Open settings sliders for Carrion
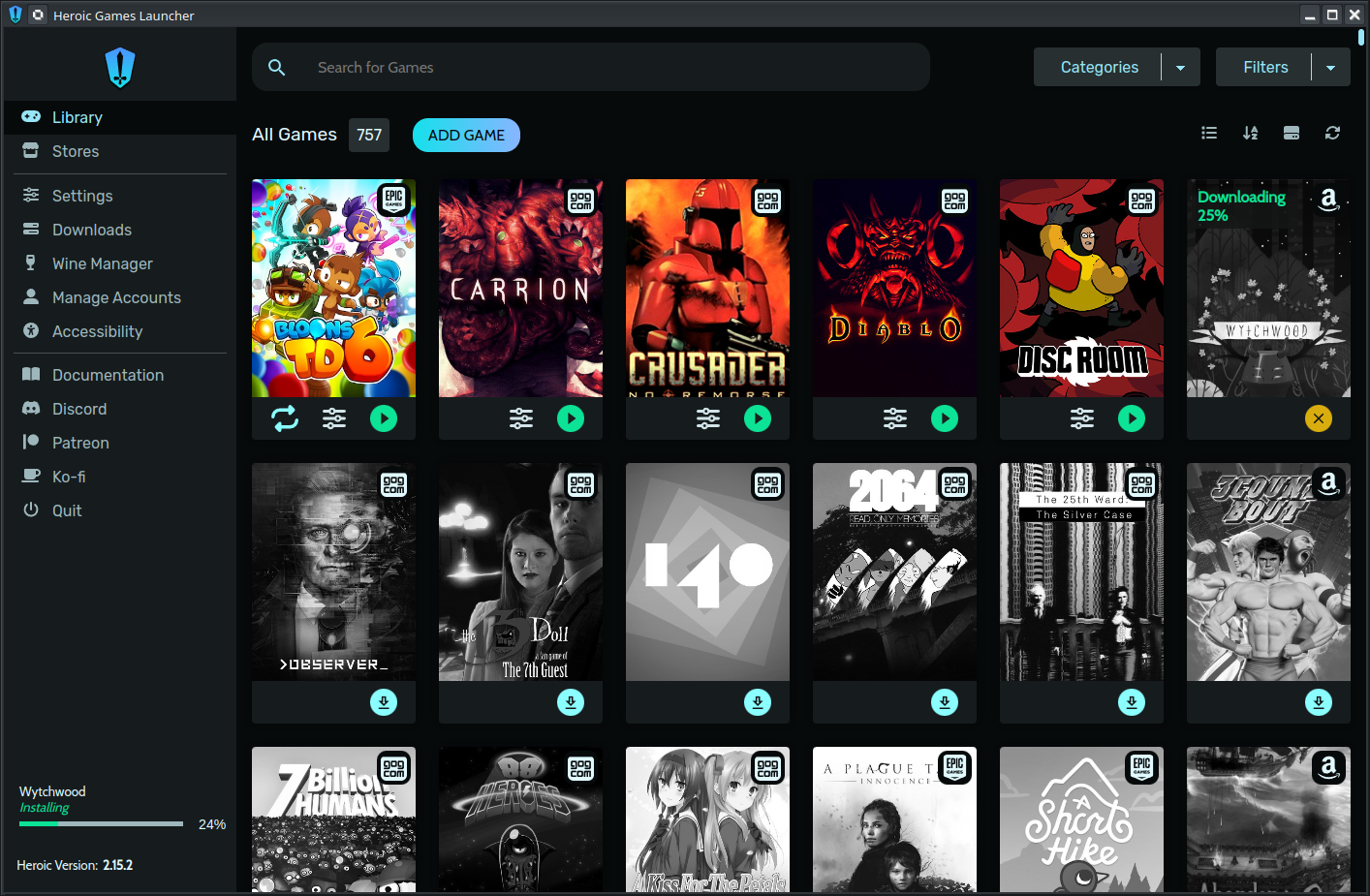Viewport: 1370px width, 896px height. (x=521, y=418)
